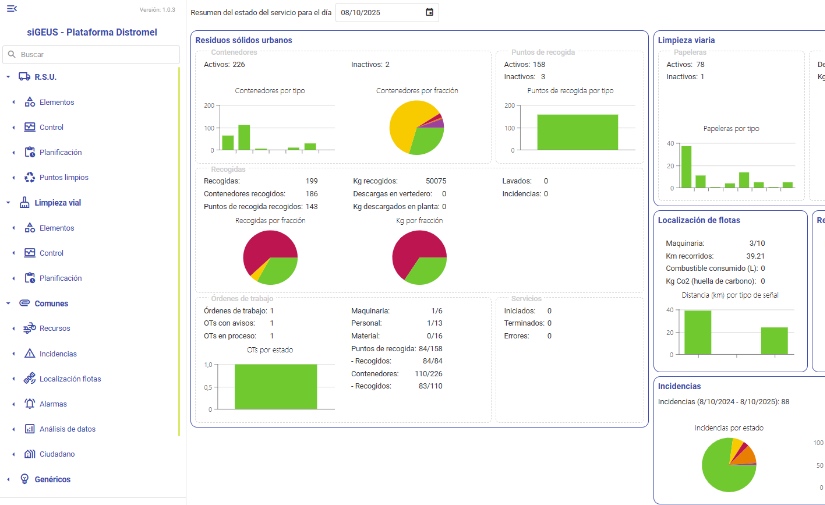825x505 pixels.
Task: Collapse the Comunes section arrow
Action: pos(8,303)
